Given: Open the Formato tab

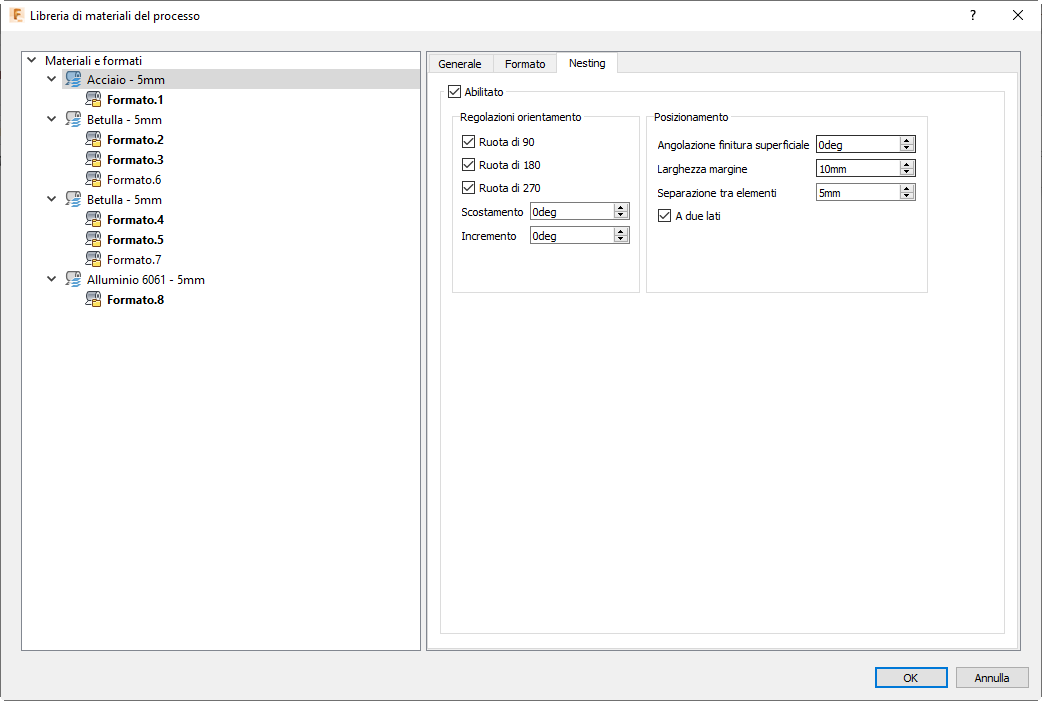Looking at the screenshot, I should coord(524,63).
